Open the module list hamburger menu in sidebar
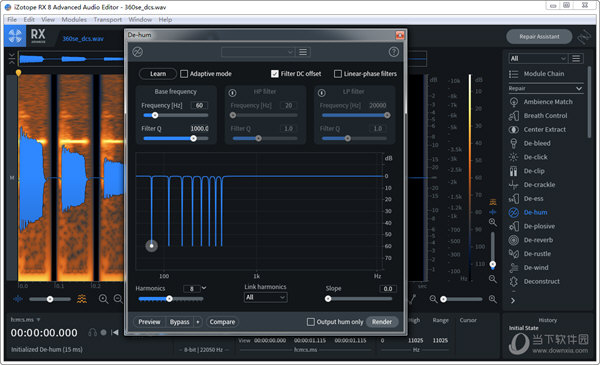This screenshot has width=600, height=365. (576, 58)
